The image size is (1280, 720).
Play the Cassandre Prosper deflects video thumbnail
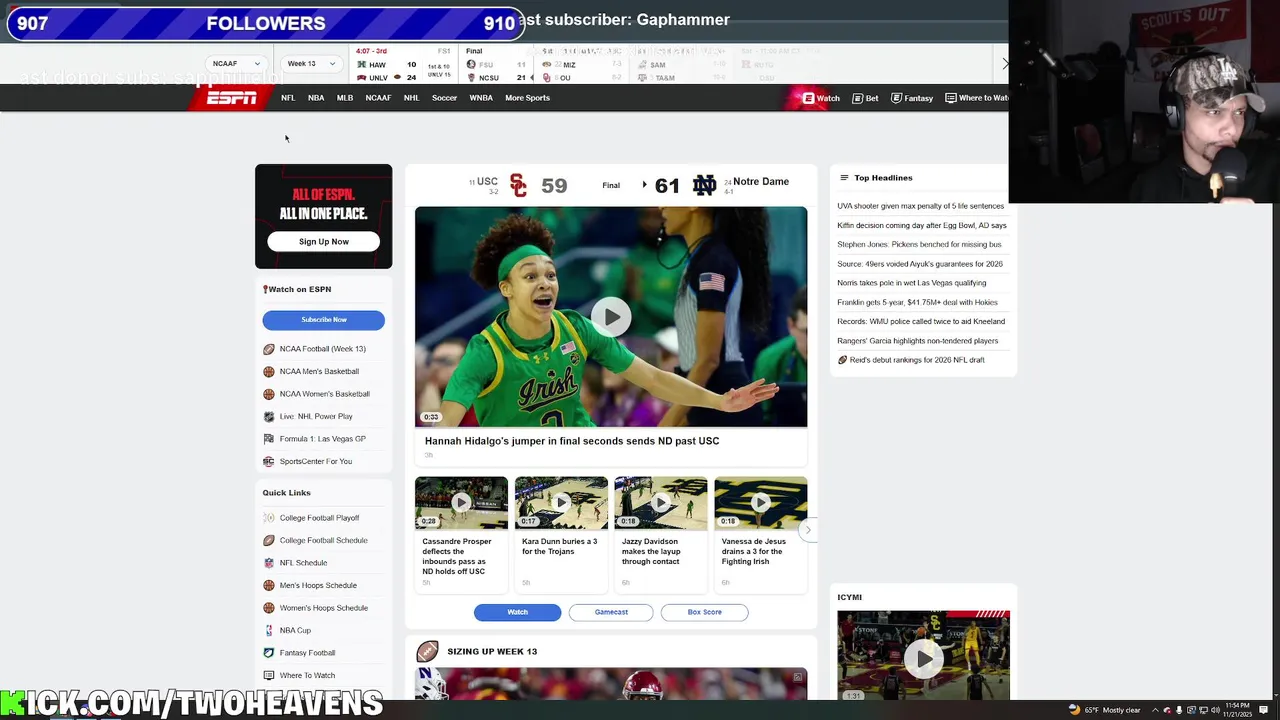461,503
